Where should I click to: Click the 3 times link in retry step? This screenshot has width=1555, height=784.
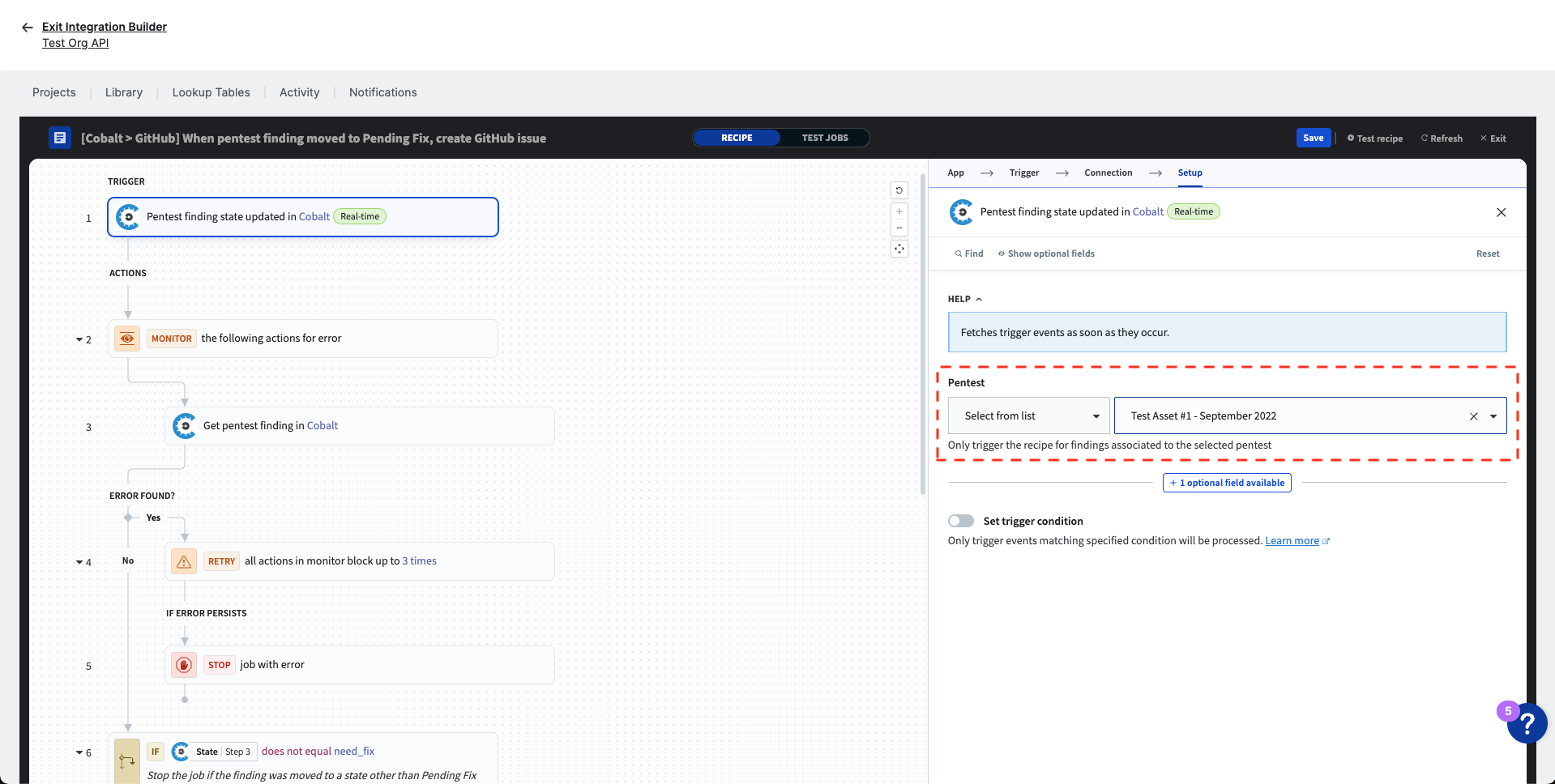coord(419,561)
